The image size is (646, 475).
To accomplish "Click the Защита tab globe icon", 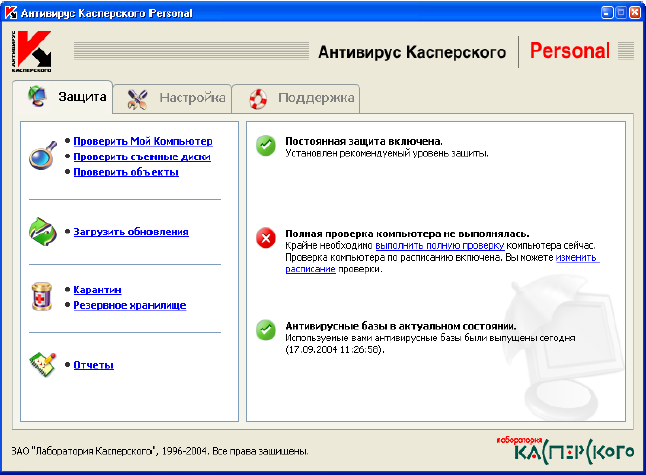I will click(37, 96).
